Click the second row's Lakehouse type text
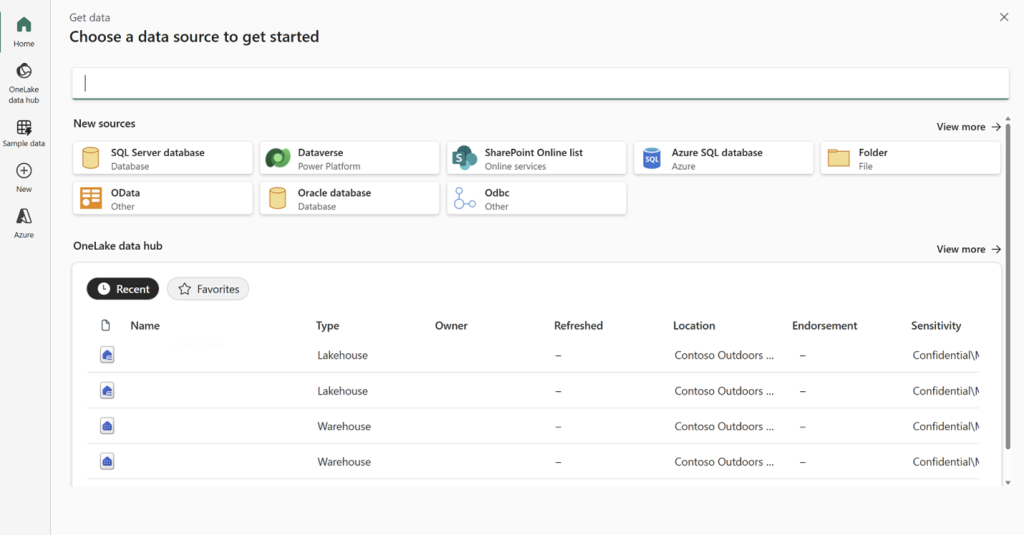This screenshot has width=1024, height=535. pyautogui.click(x=342, y=391)
